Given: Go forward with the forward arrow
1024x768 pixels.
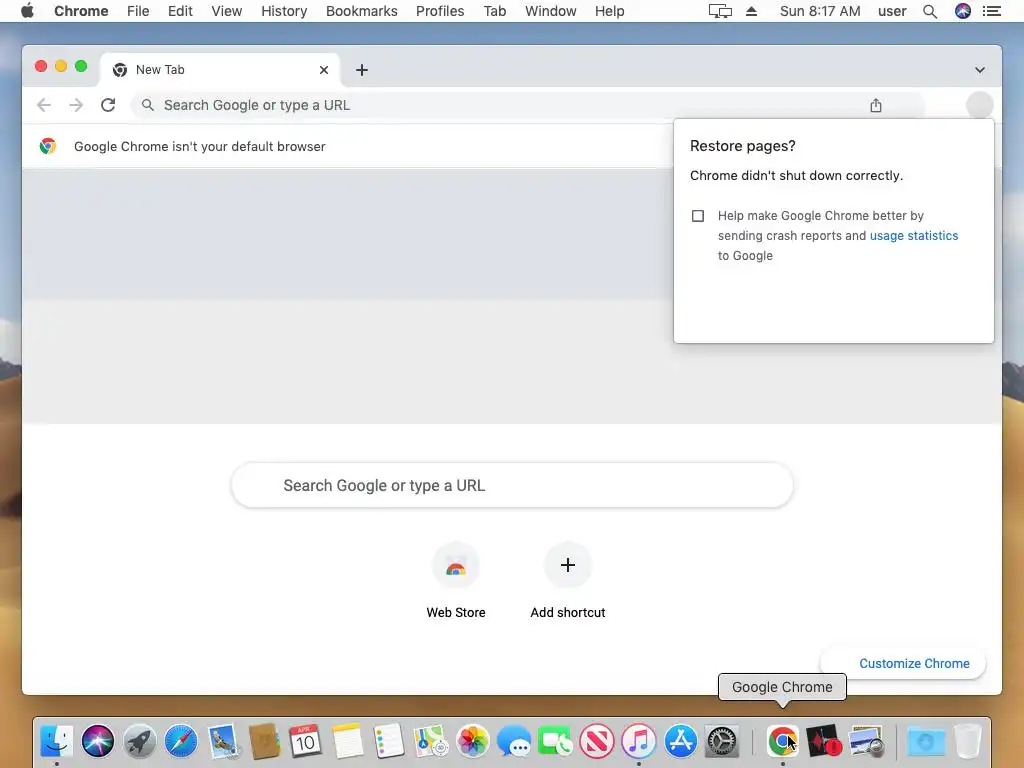Looking at the screenshot, I should [x=76, y=105].
